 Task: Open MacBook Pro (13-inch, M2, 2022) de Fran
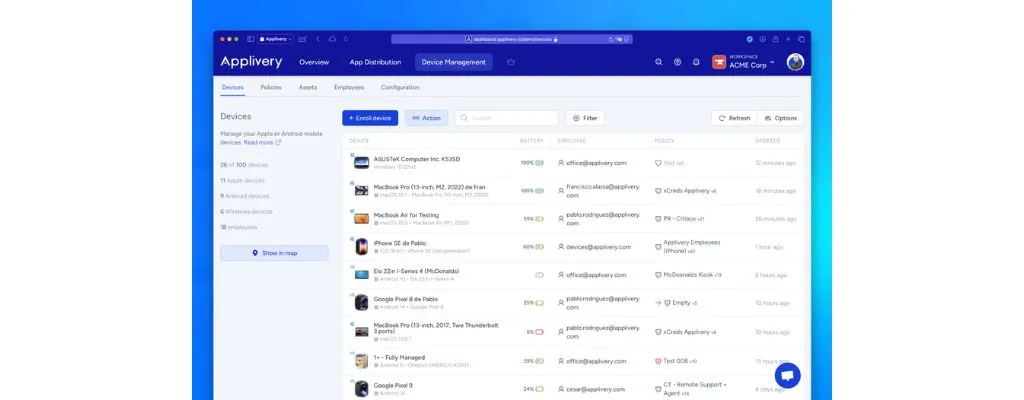[x=429, y=187]
